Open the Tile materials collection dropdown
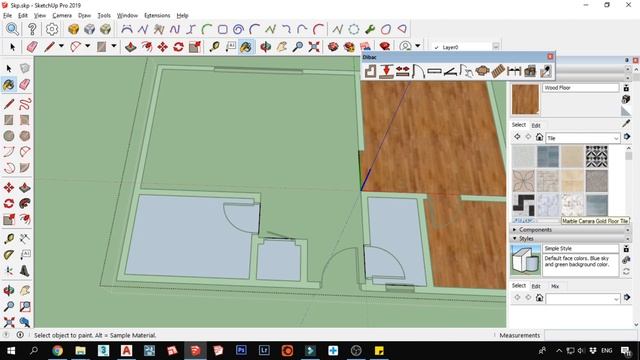The image size is (640, 360). pos(583,138)
